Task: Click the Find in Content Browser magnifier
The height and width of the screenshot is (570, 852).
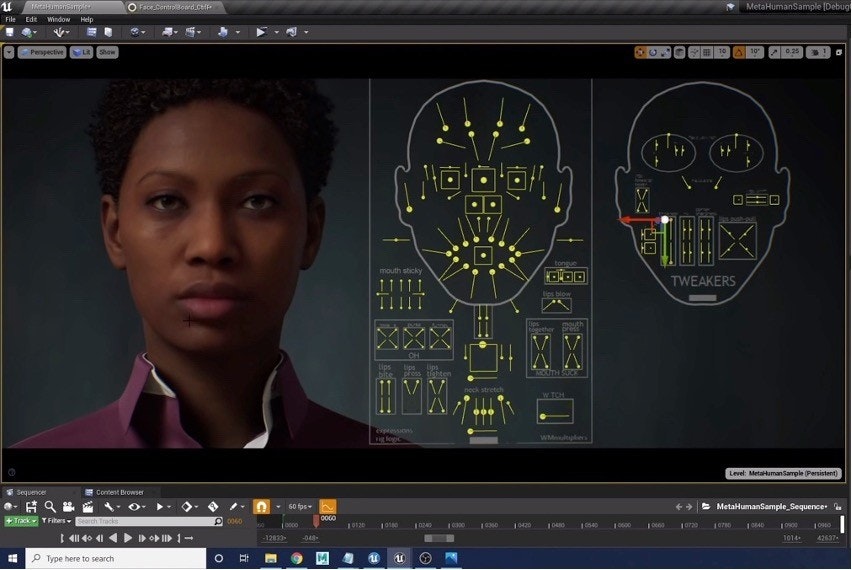Action: (x=49, y=507)
